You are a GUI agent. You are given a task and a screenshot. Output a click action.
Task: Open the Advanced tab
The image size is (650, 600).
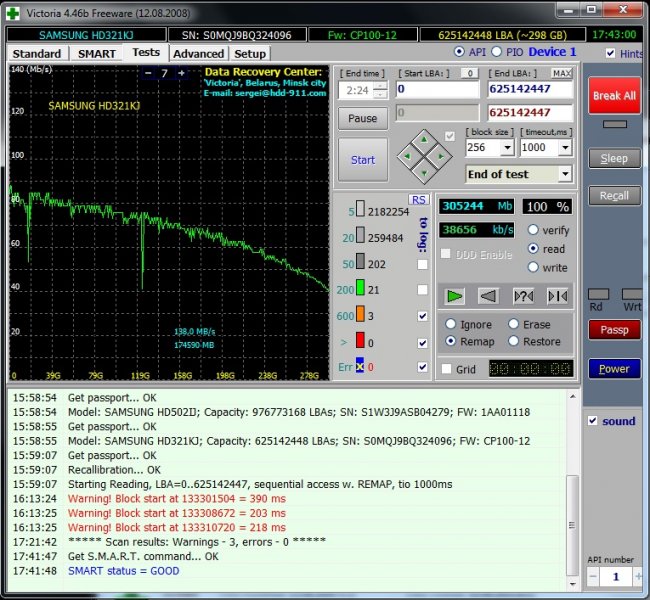(x=198, y=53)
